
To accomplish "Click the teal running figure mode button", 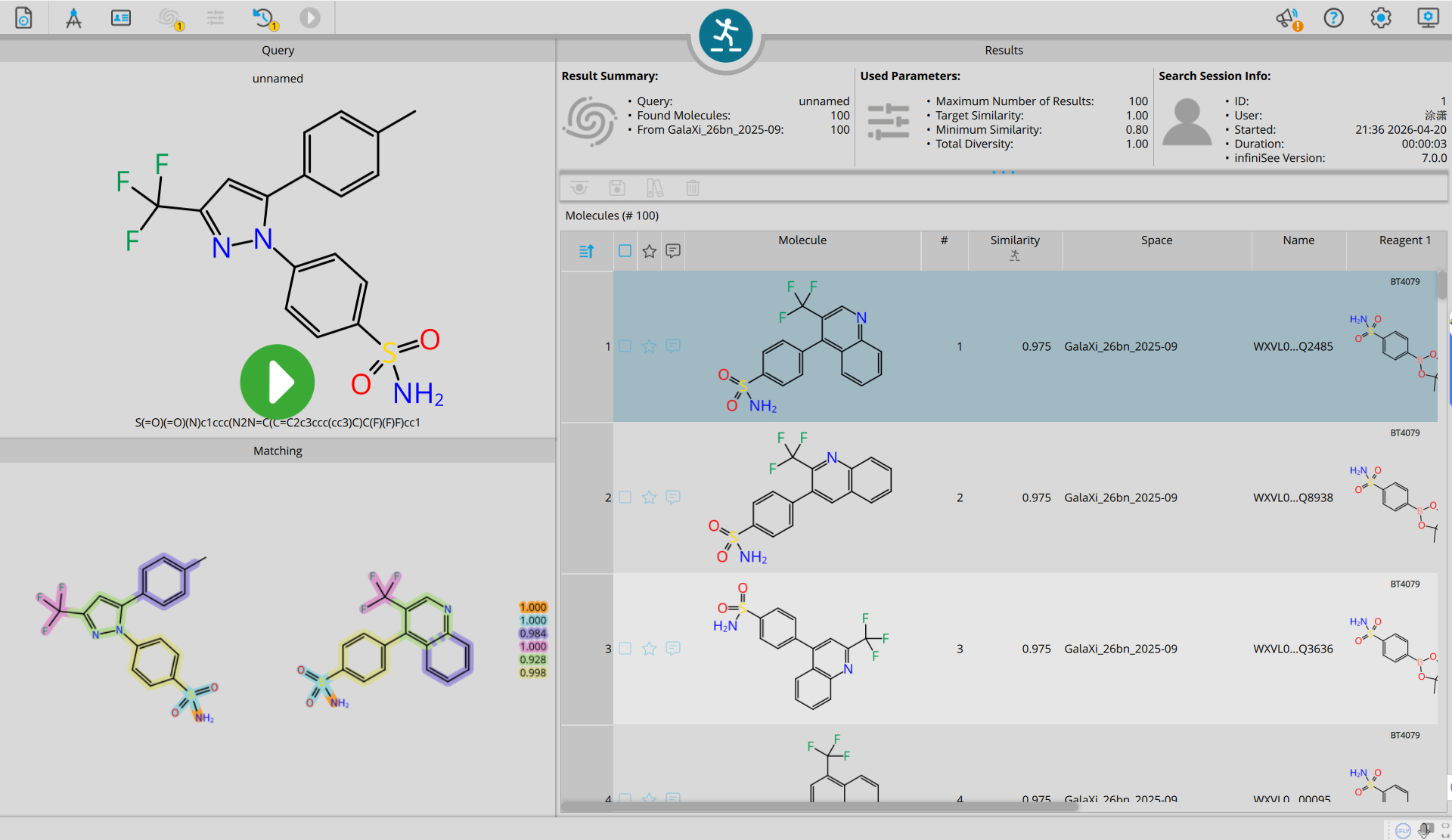I will point(725,36).
